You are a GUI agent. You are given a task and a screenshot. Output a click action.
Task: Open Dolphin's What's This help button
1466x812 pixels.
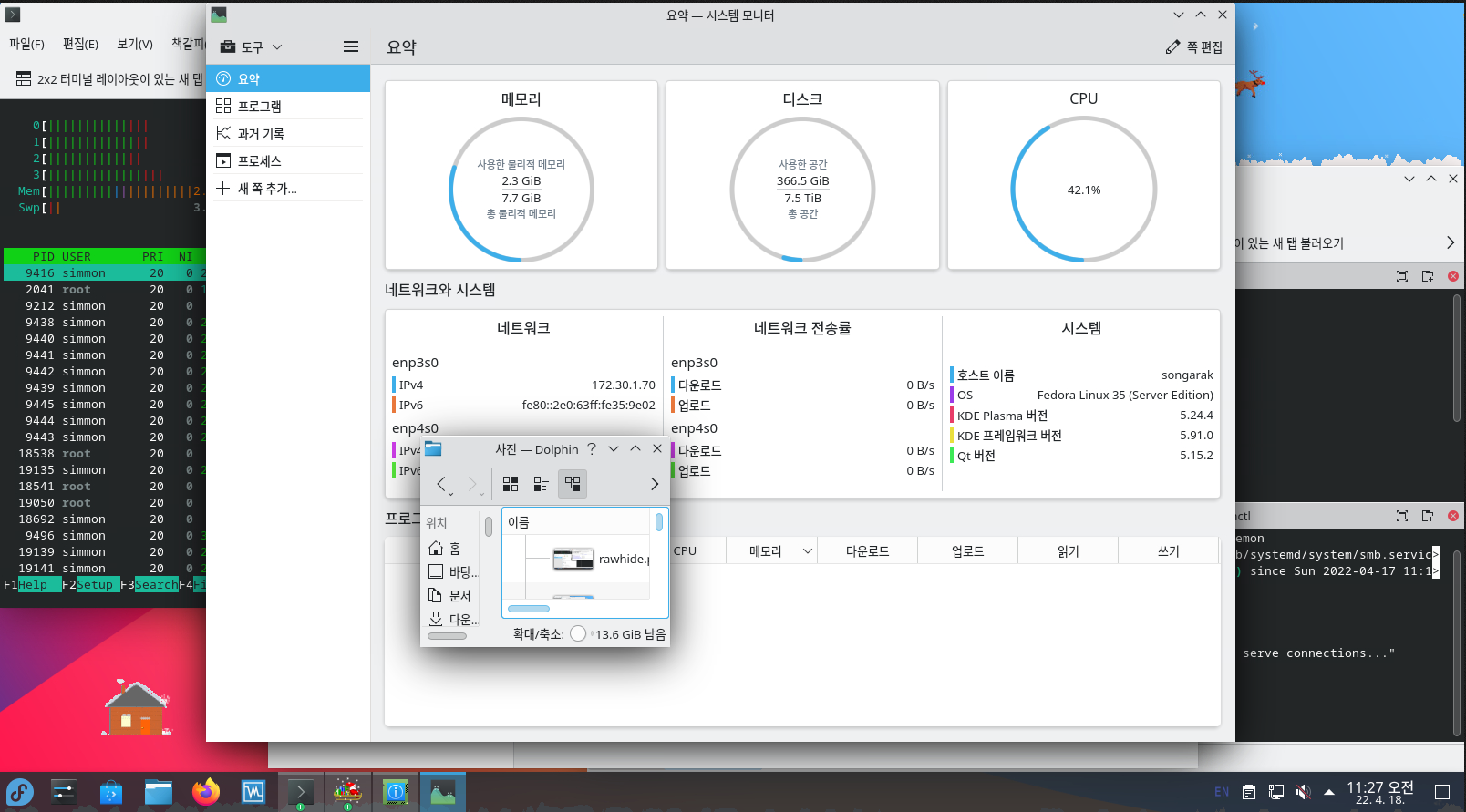click(592, 448)
